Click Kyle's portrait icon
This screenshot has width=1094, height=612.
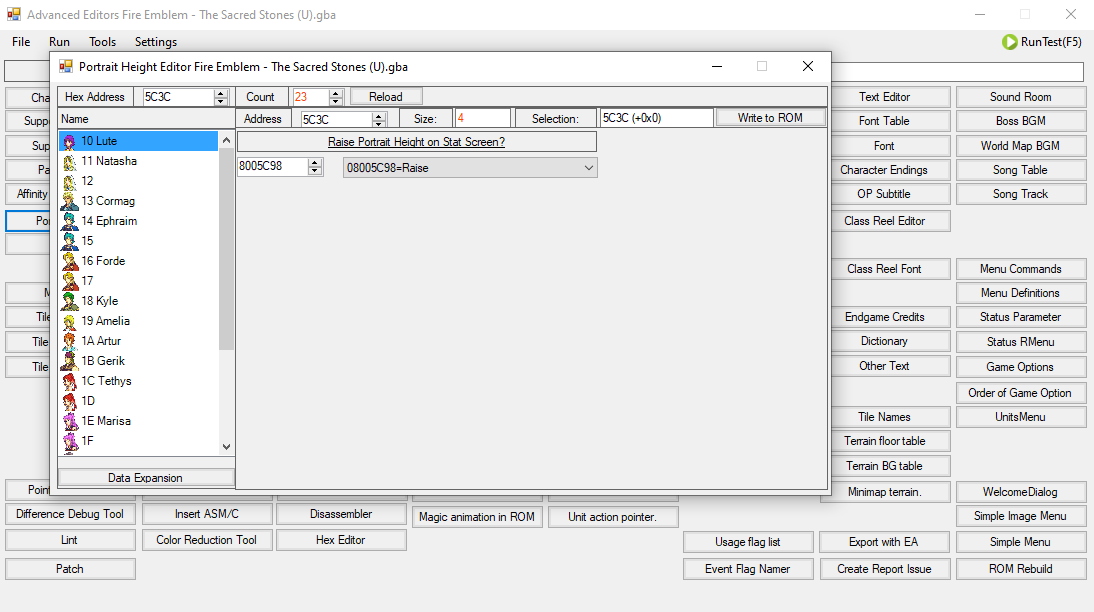69,301
